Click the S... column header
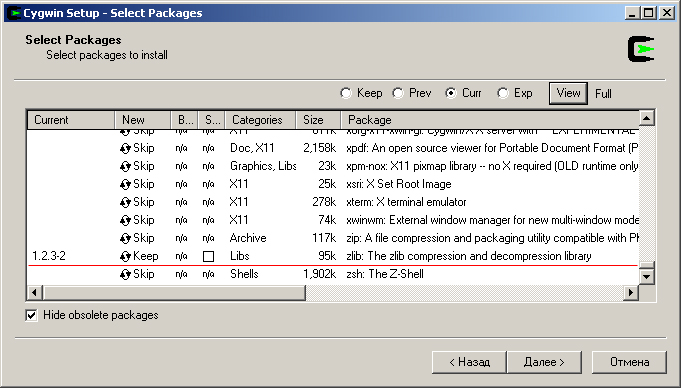681x388 pixels. click(212, 120)
